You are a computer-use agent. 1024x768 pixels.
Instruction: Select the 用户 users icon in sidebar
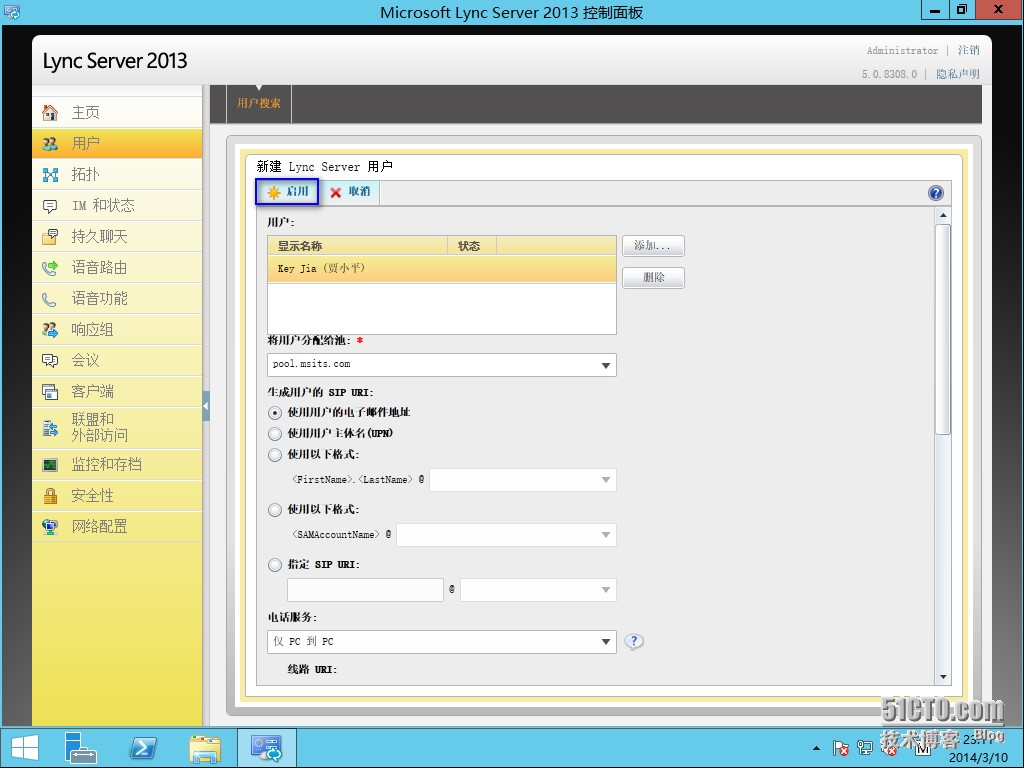pos(50,144)
